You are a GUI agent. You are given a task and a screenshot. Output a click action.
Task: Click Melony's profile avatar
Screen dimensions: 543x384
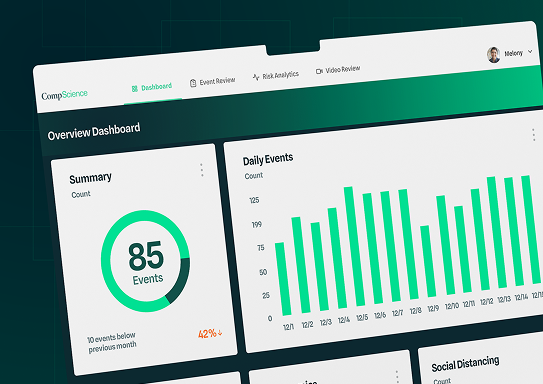tap(493, 55)
